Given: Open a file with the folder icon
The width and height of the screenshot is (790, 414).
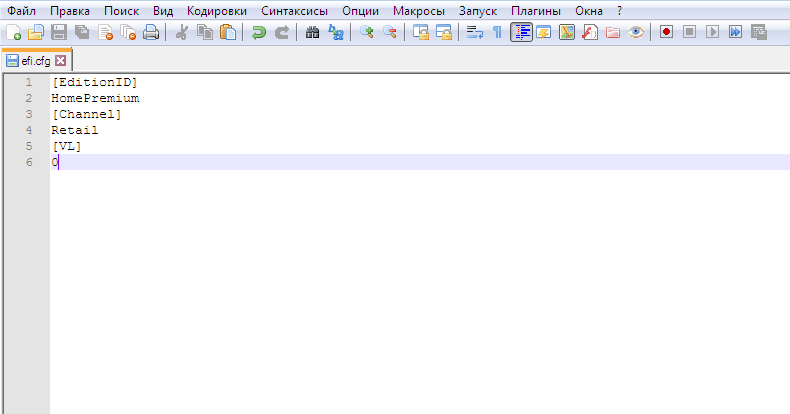Looking at the screenshot, I should tap(36, 33).
